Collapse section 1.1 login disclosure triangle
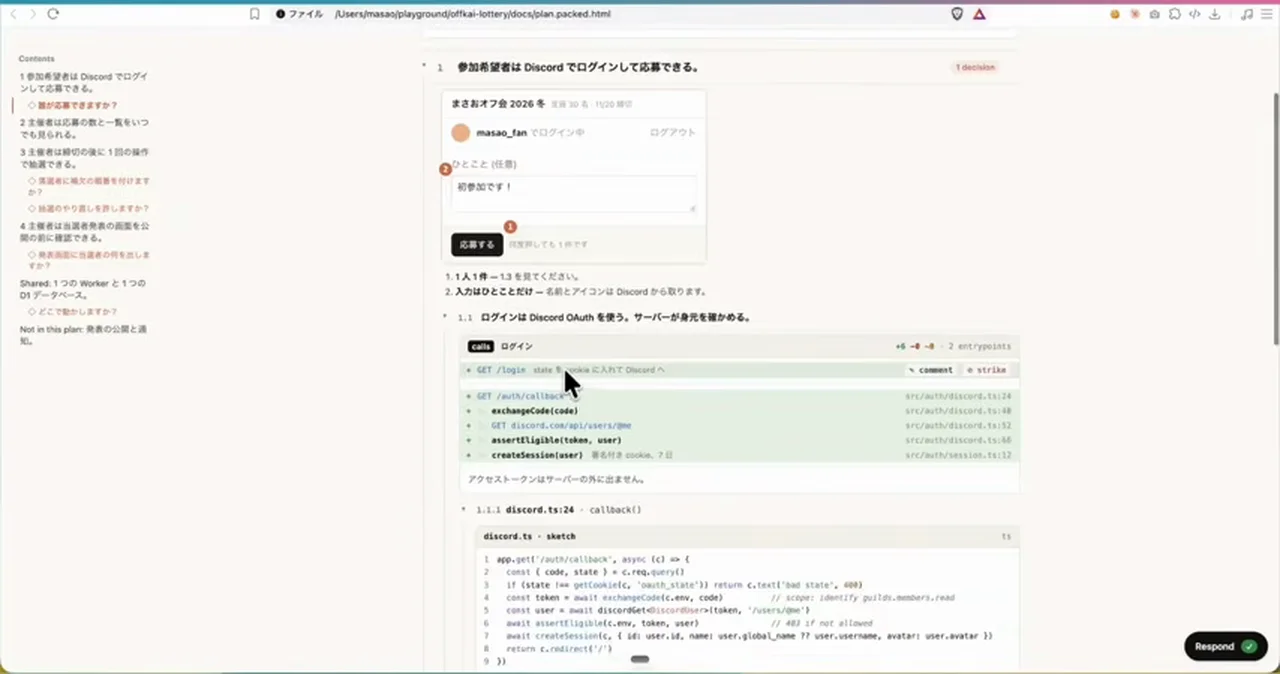1280x674 pixels. [x=445, y=317]
